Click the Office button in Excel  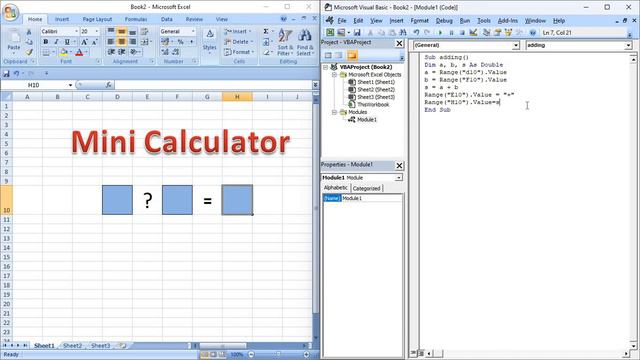coord(11,12)
